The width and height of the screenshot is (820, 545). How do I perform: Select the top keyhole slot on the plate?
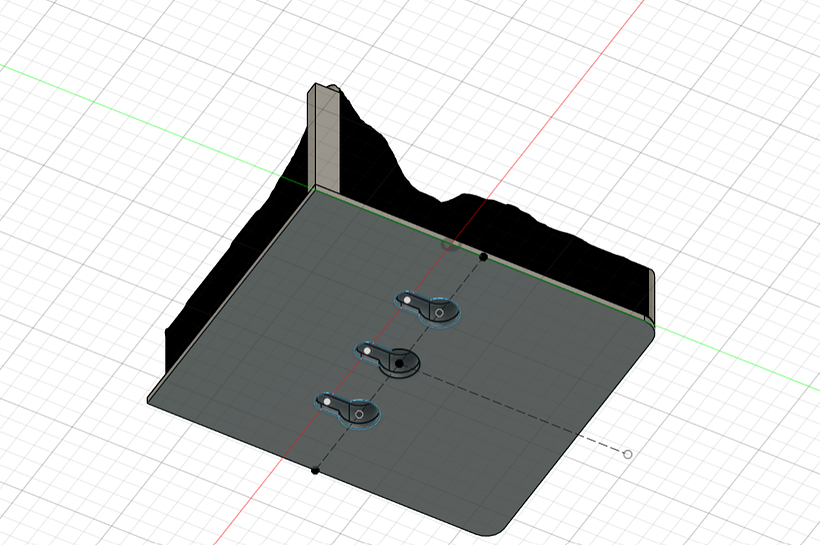(424, 305)
